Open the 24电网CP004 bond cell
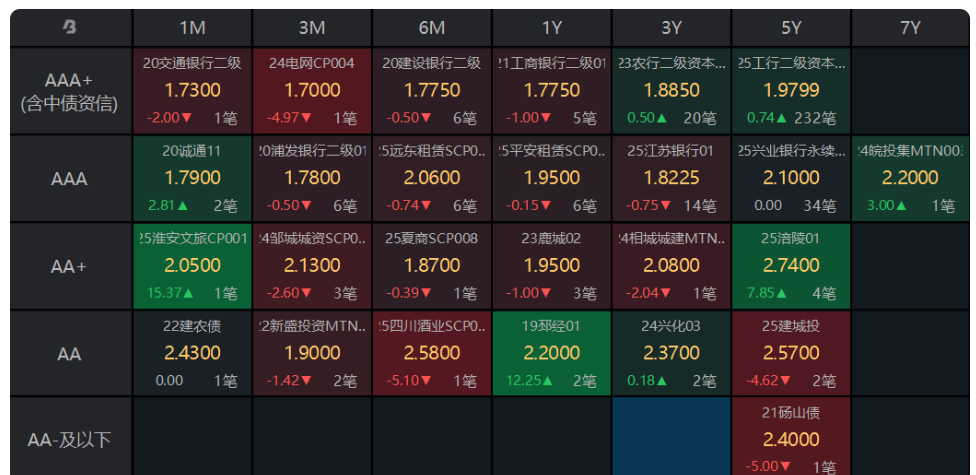Screen dimensions: 976x475 pos(312,91)
